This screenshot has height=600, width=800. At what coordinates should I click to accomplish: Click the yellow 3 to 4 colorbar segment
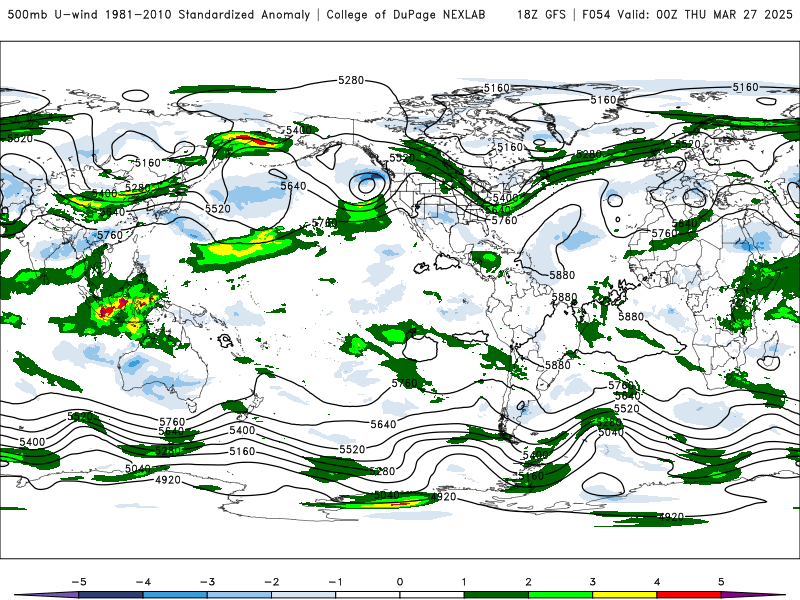coord(624,595)
